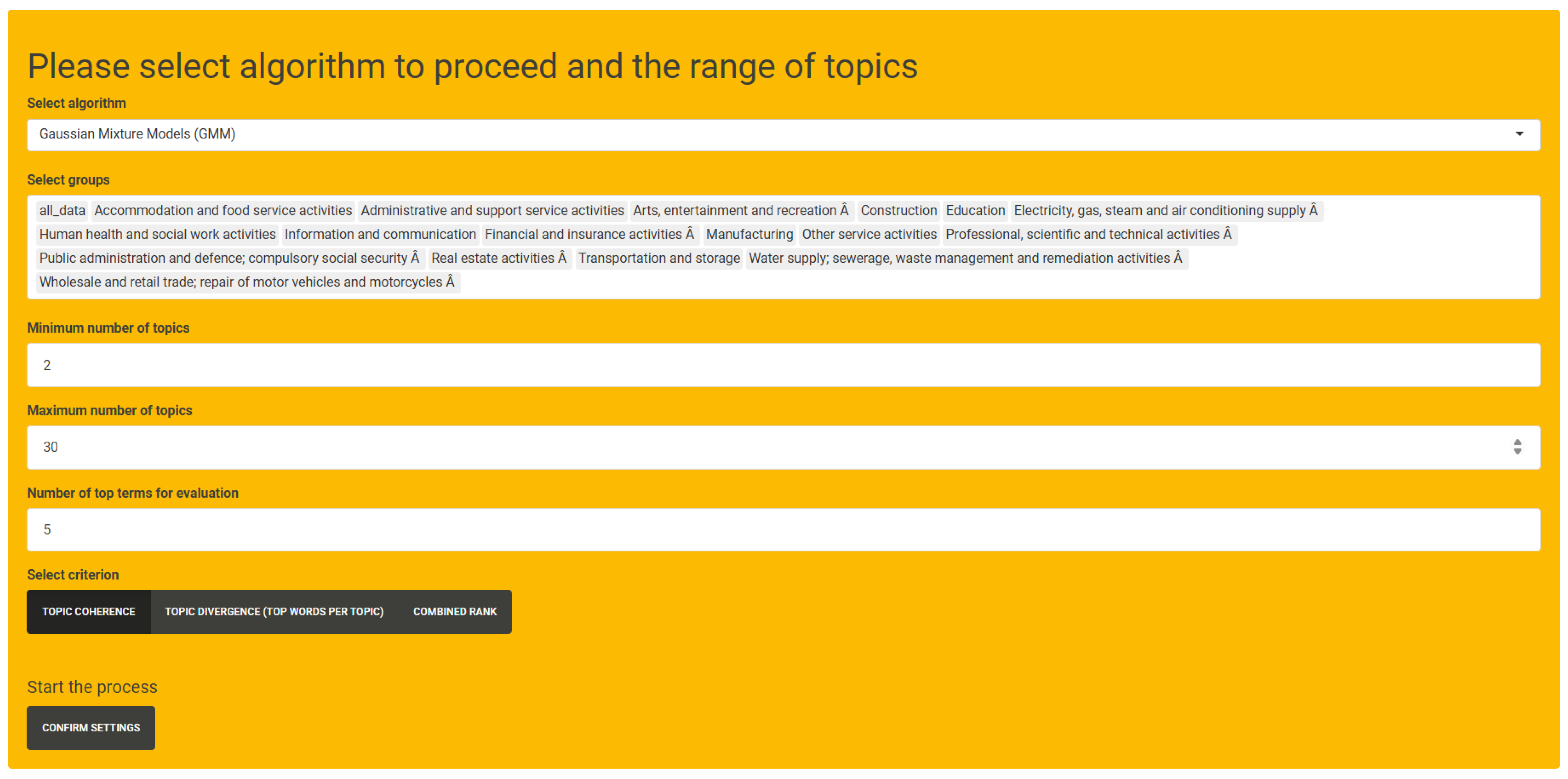Viewport: 1568px width, 779px height.
Task: Click the Number of top terms field
Action: click(783, 529)
